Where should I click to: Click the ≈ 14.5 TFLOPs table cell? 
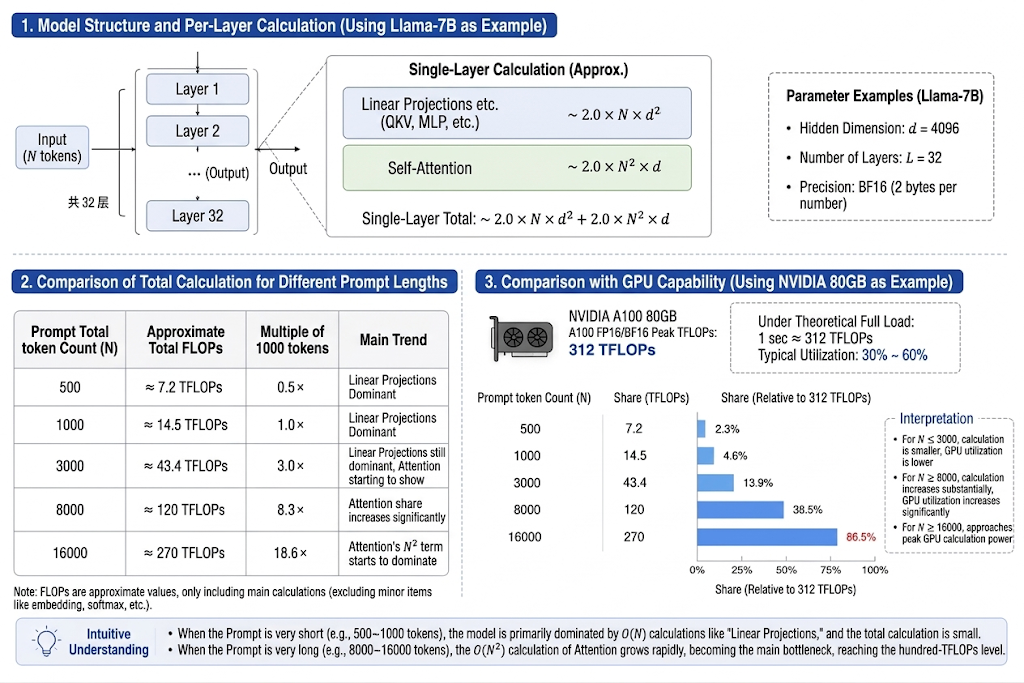[x=185, y=425]
